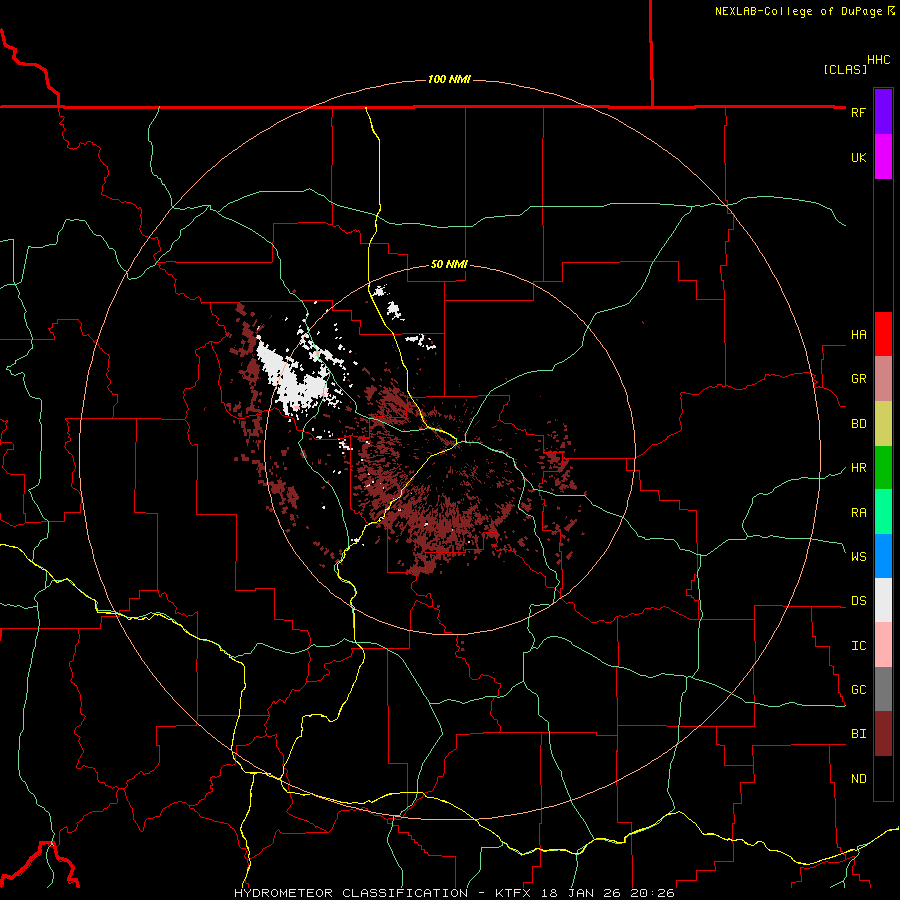This screenshot has width=900, height=900.
Task: Click the 'UK' legend label
Action: click(x=858, y=157)
